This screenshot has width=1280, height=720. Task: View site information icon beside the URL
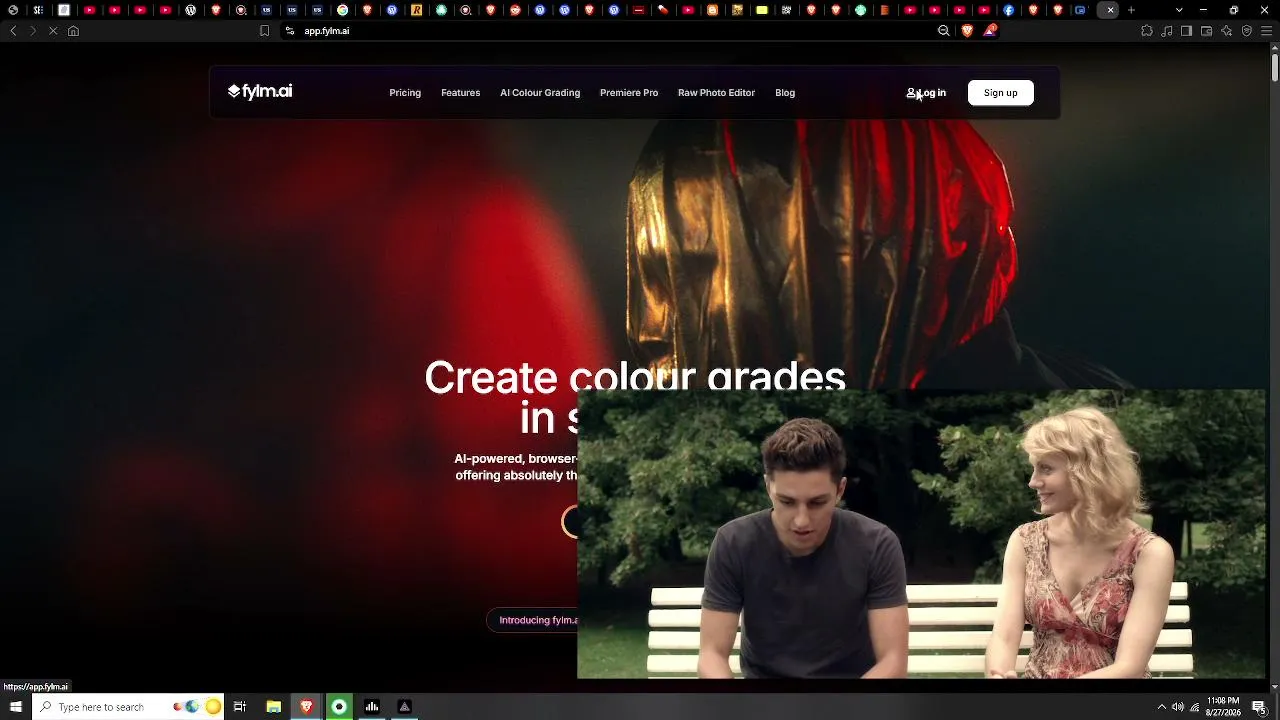point(290,31)
